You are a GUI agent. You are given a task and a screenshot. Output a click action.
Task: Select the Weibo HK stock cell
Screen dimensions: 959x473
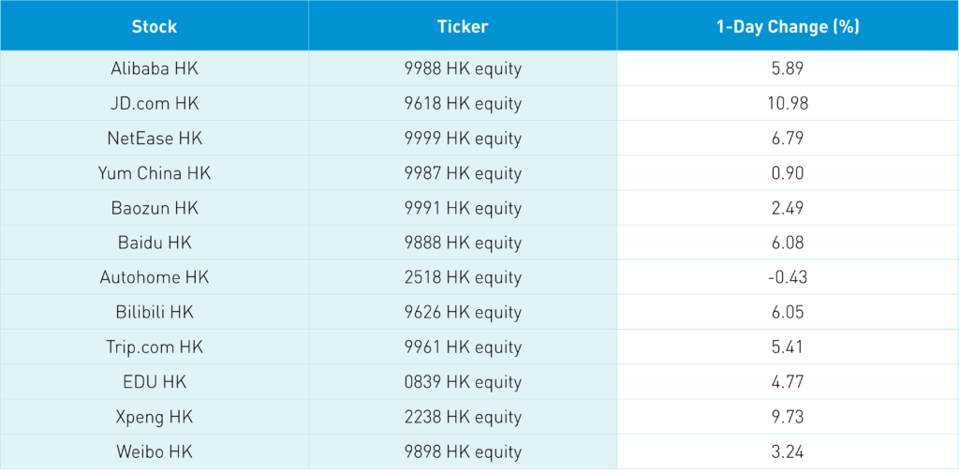tap(154, 451)
